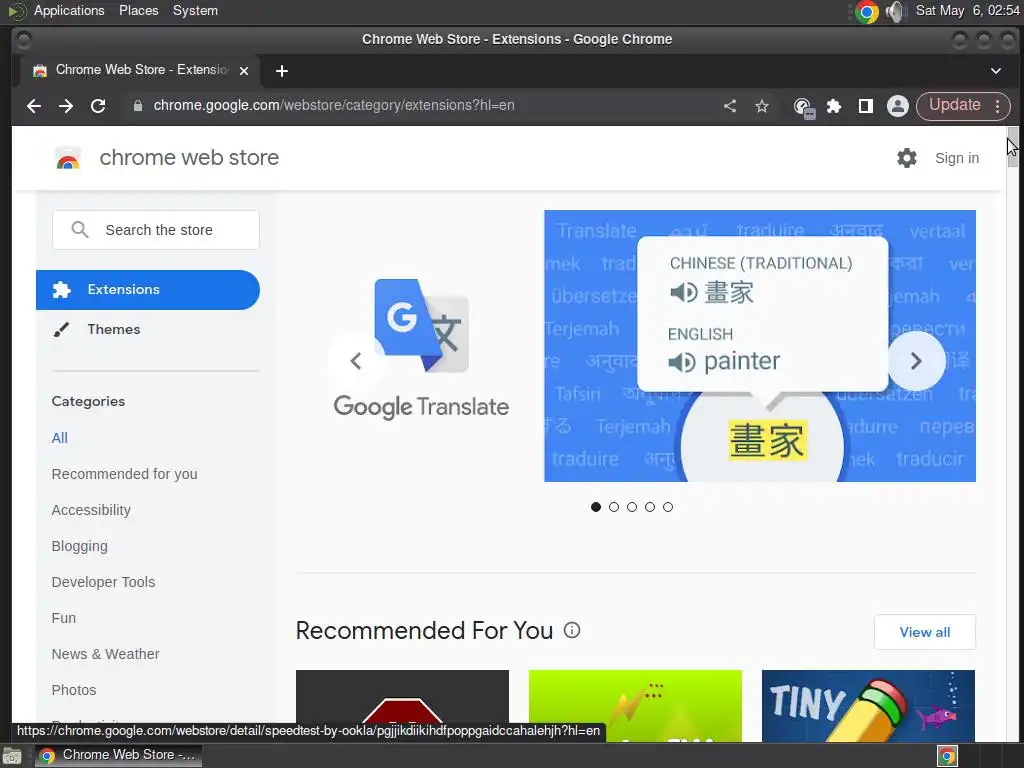Show the previous carousel slide
Viewport: 1024px width, 768px height.
(356, 360)
